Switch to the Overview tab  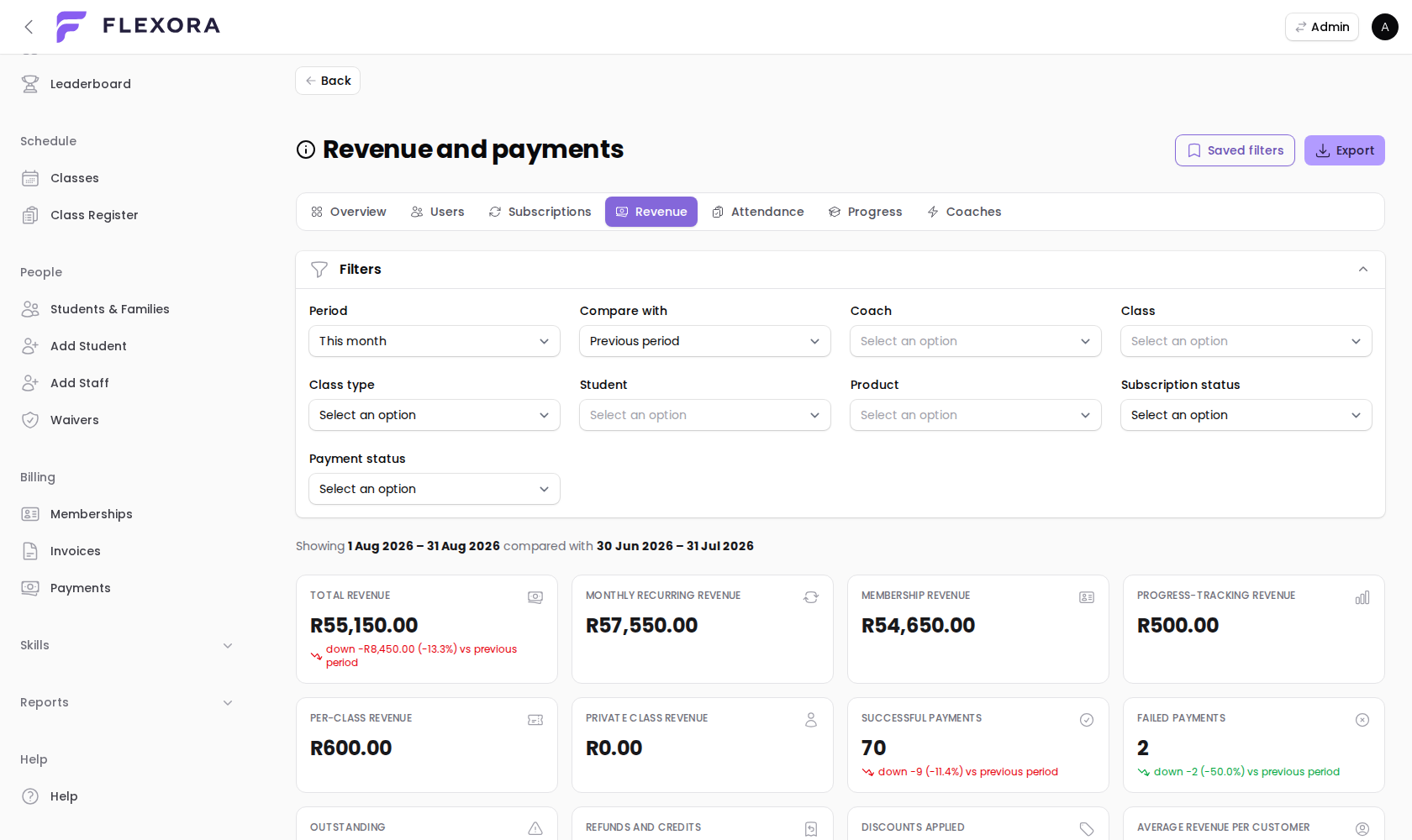coord(349,212)
